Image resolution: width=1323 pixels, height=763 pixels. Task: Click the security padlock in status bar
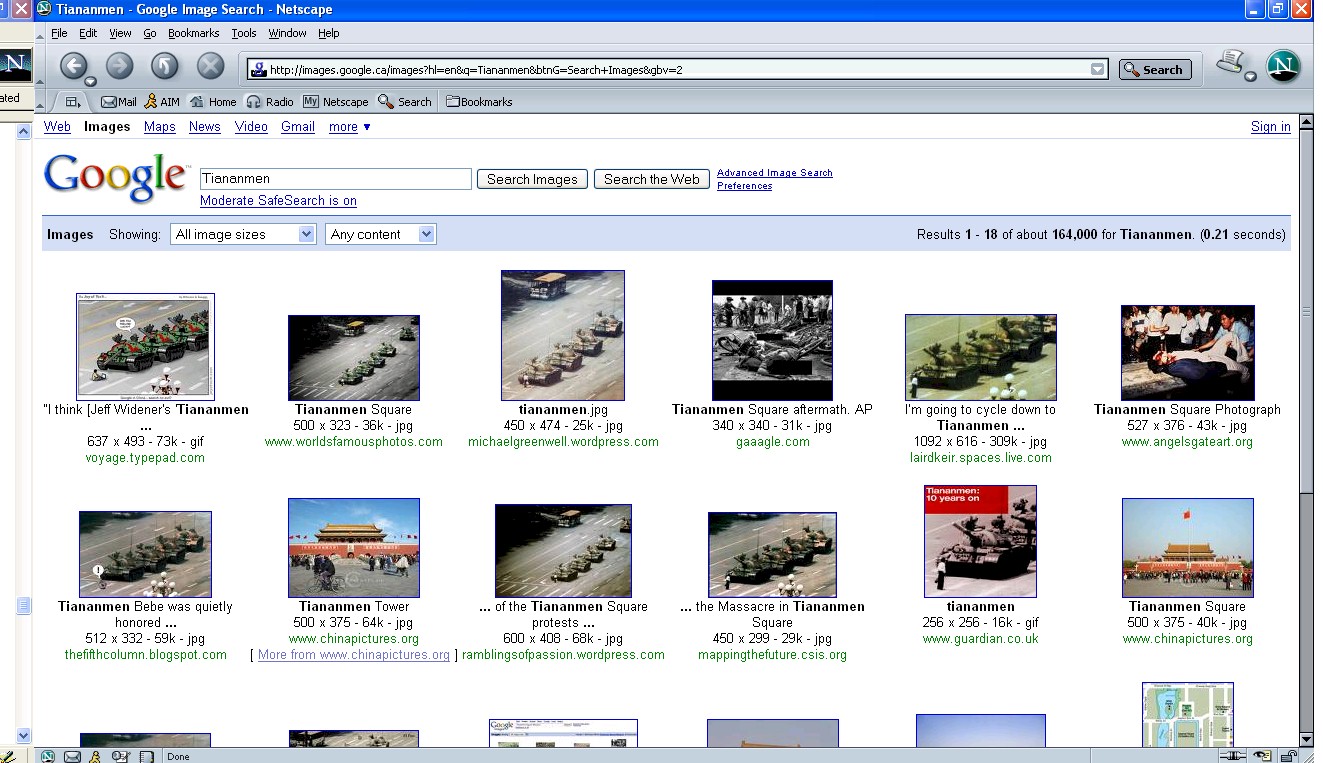click(1290, 756)
